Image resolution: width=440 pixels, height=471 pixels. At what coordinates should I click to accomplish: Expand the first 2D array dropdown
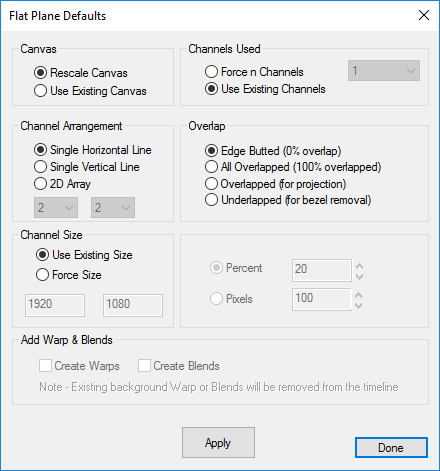click(x=56, y=207)
